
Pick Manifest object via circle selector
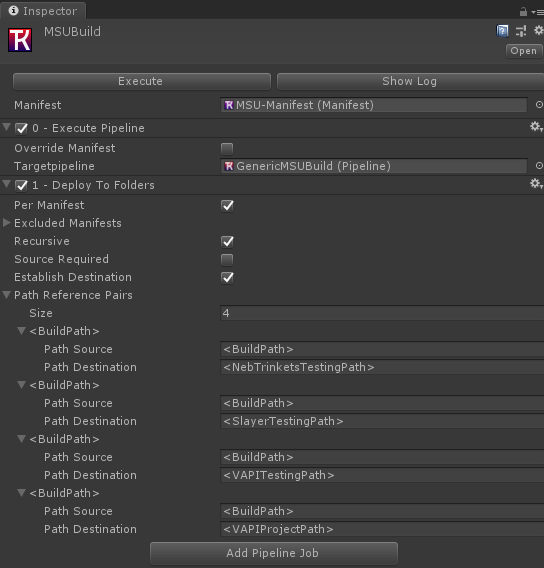[x=539, y=105]
